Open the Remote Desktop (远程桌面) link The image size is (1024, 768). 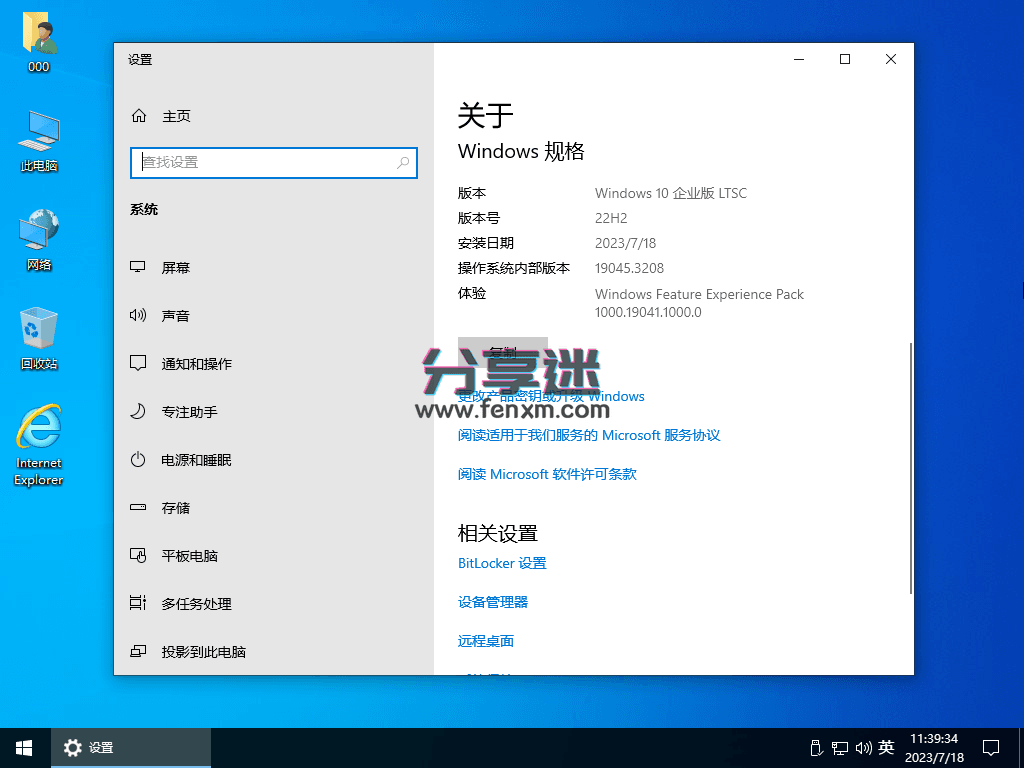tap(486, 641)
